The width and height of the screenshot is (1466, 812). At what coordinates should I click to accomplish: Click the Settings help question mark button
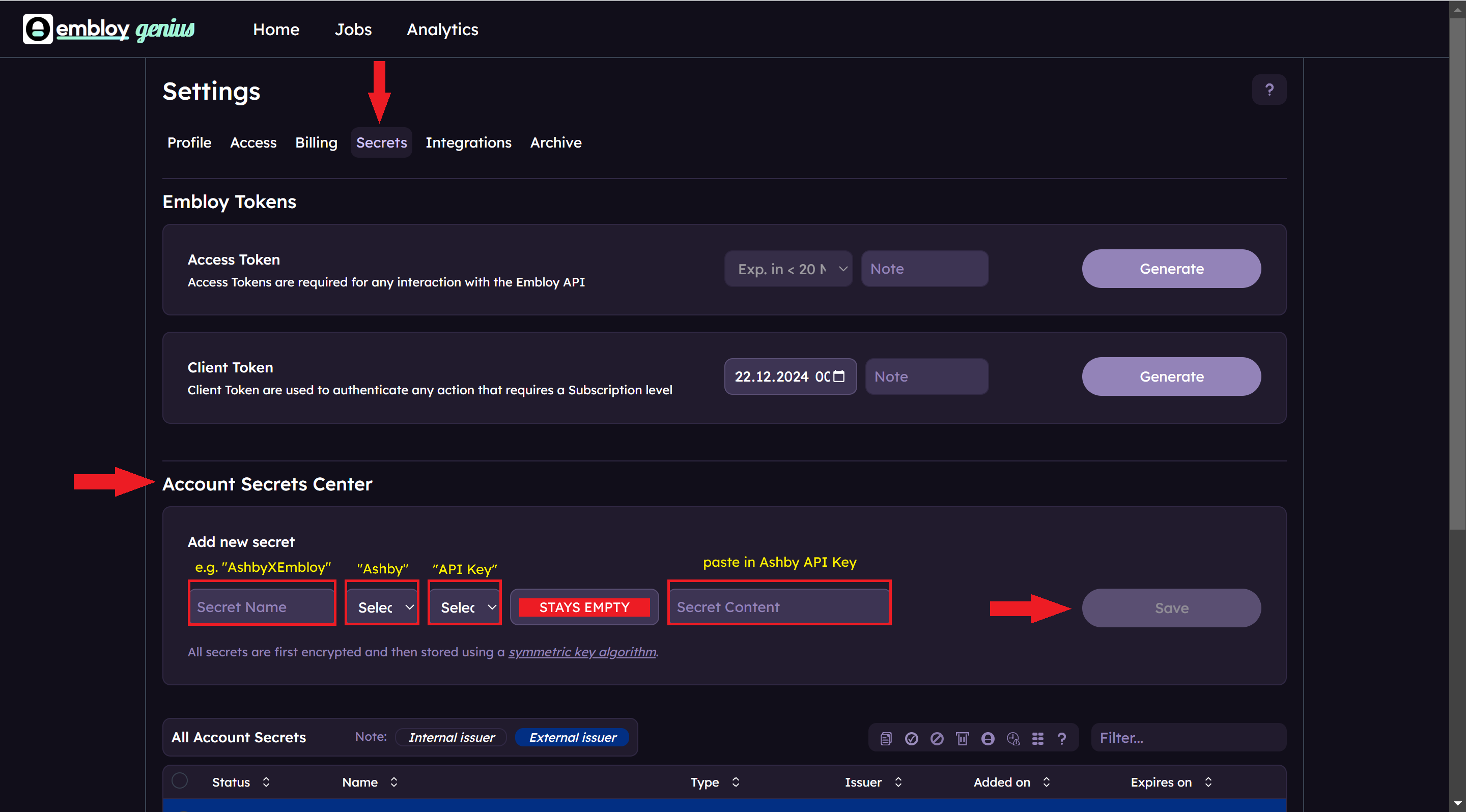(x=1269, y=89)
